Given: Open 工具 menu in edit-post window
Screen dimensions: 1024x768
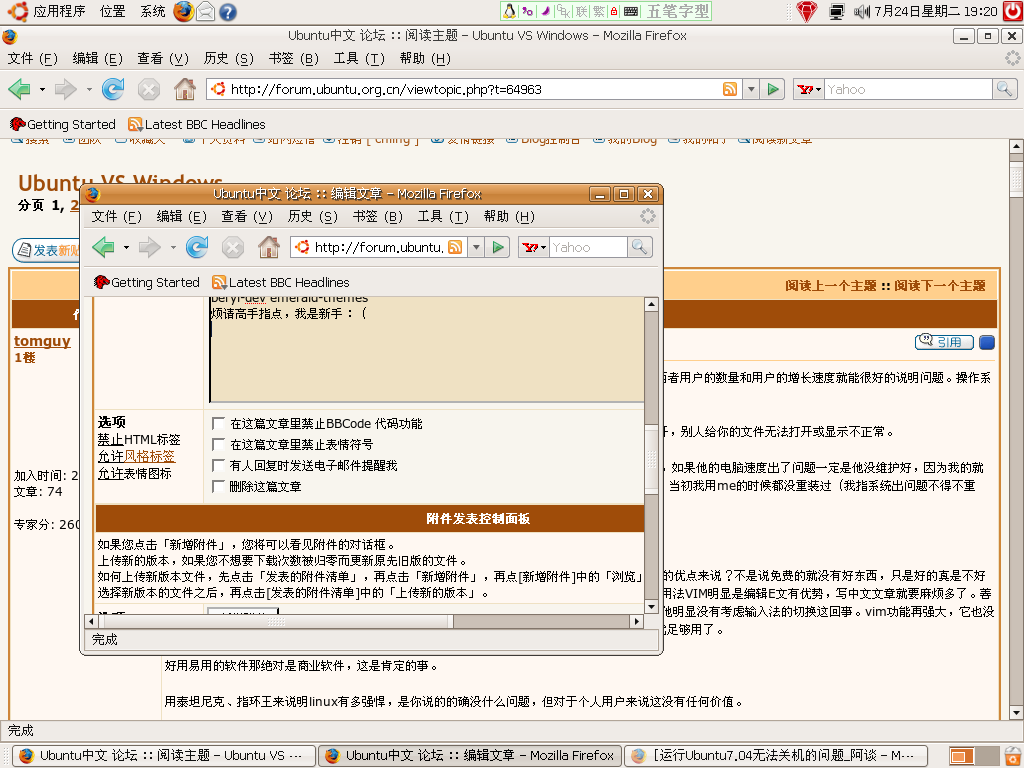Looking at the screenshot, I should 443,217.
